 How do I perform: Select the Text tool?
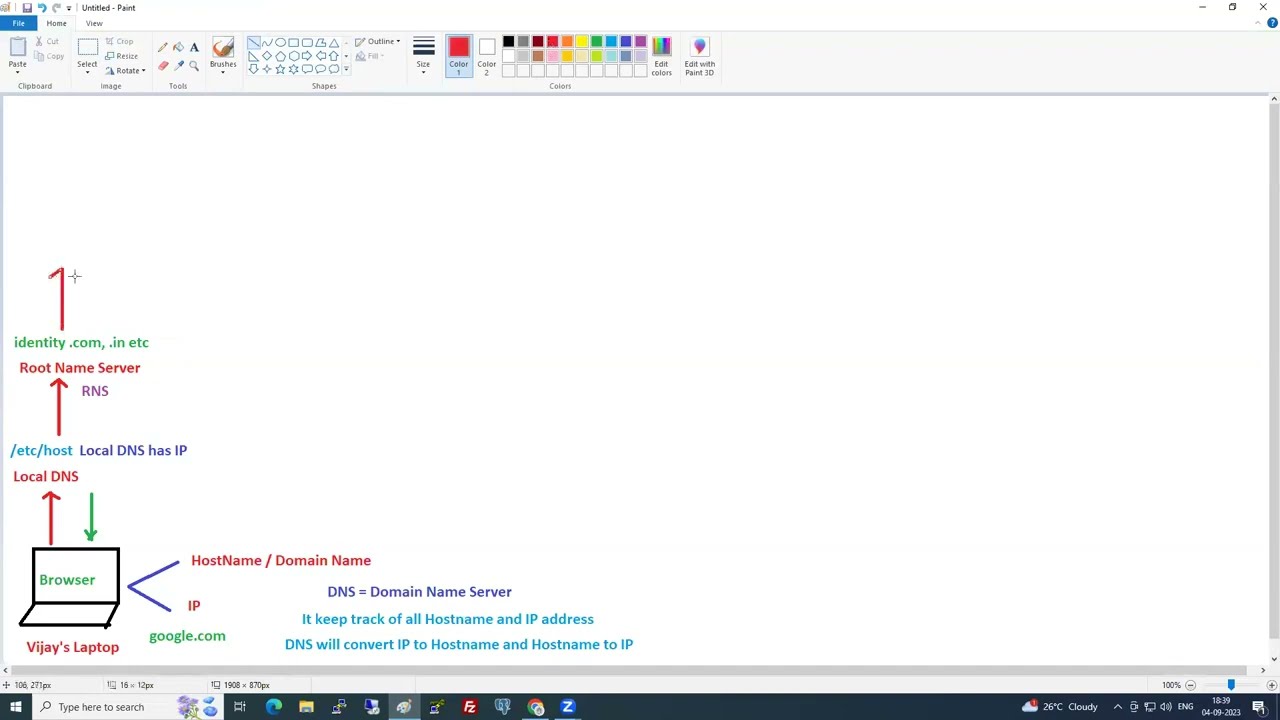(x=194, y=47)
